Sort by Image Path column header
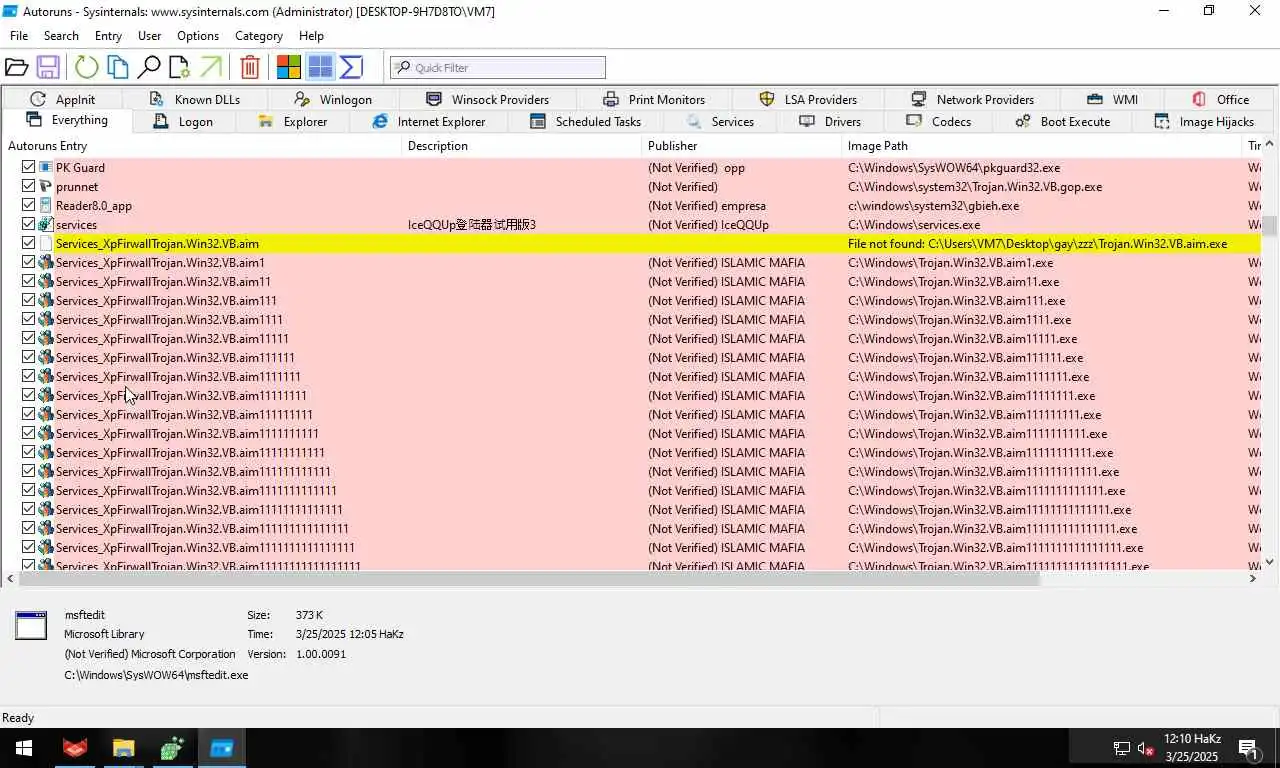 pyautogui.click(x=1042, y=146)
